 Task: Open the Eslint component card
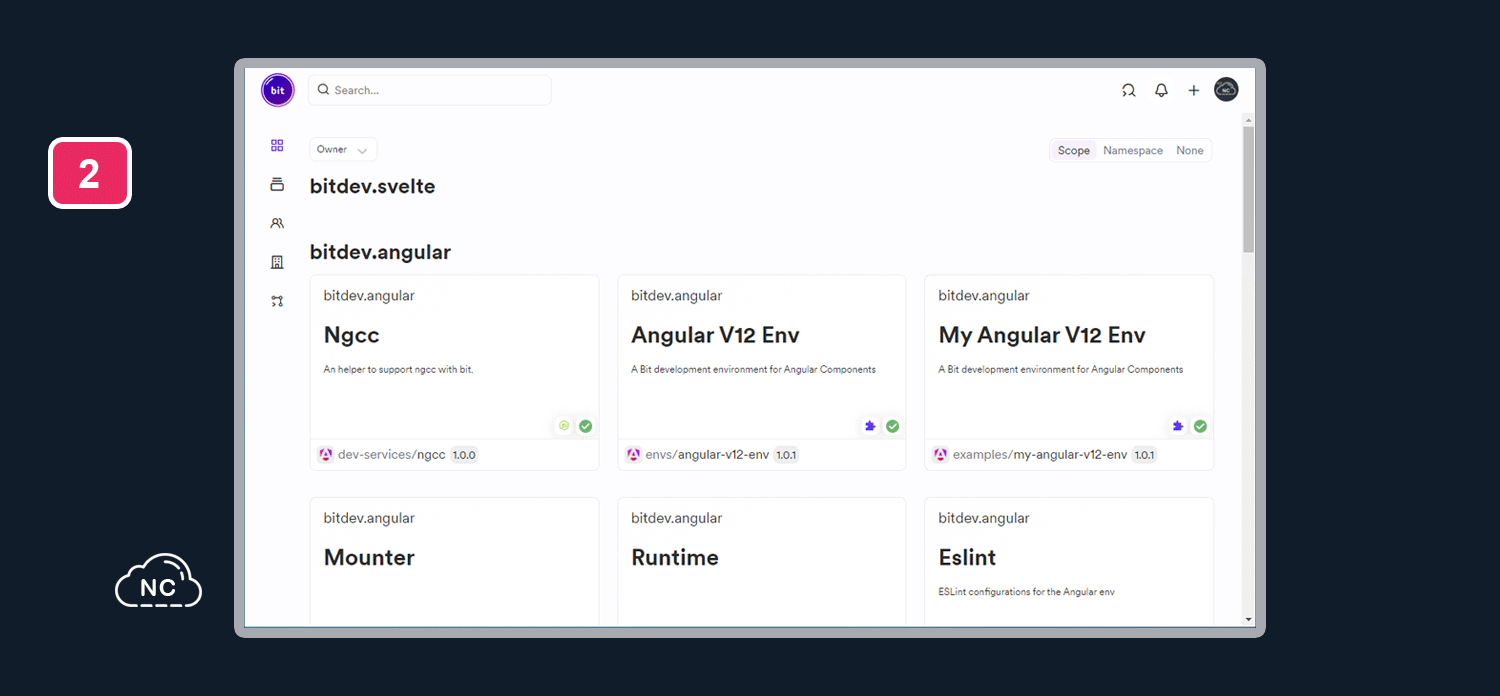coord(1069,562)
